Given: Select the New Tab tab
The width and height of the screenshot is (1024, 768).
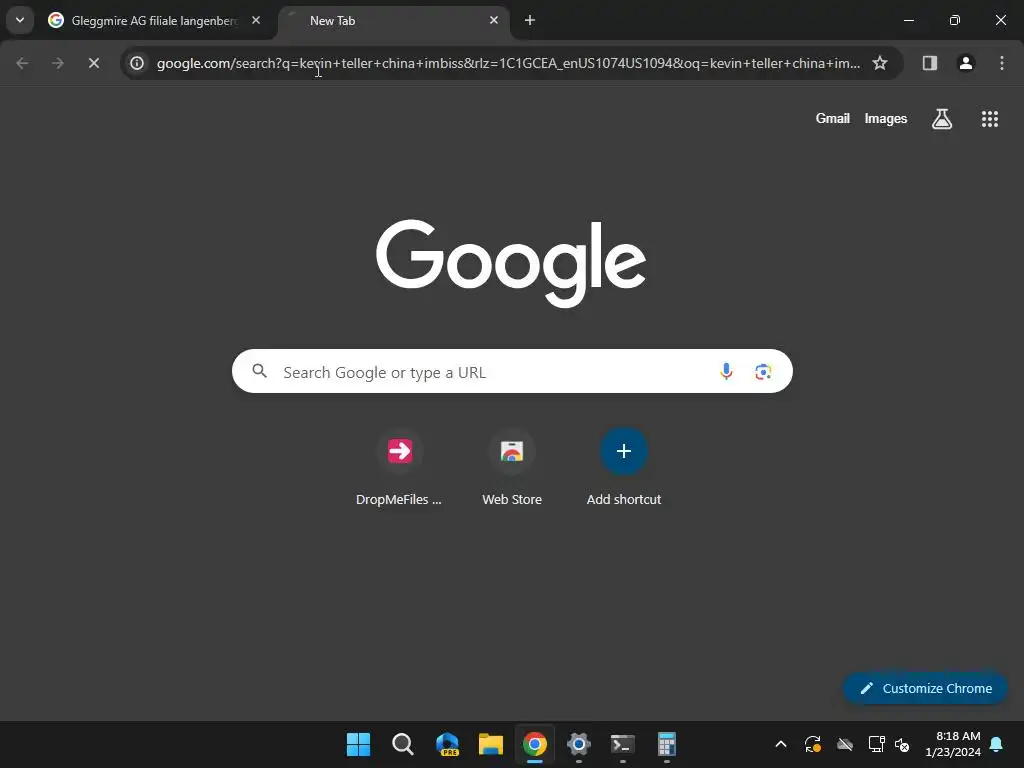Looking at the screenshot, I should pos(394,21).
